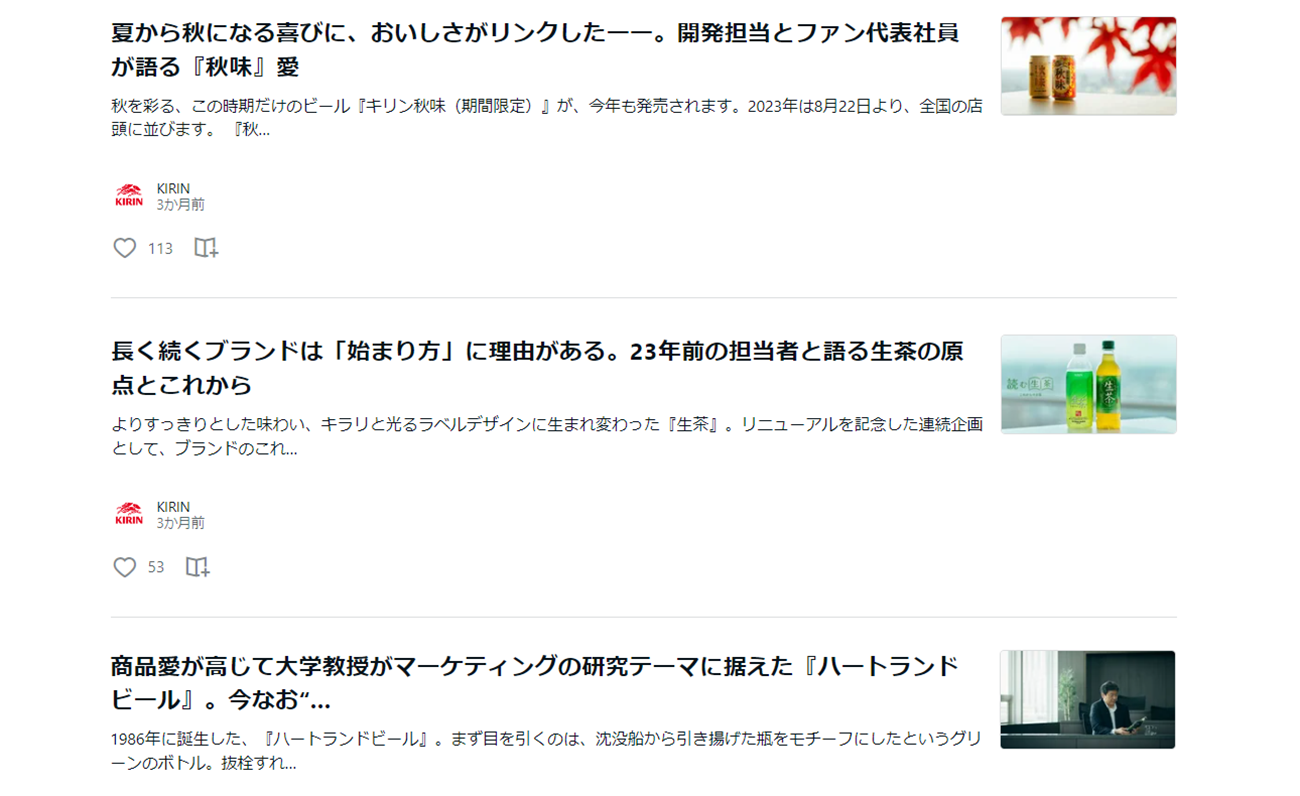Click the KIRIN author name on 生茶 article
This screenshot has height=796, width=1300.
(173, 507)
